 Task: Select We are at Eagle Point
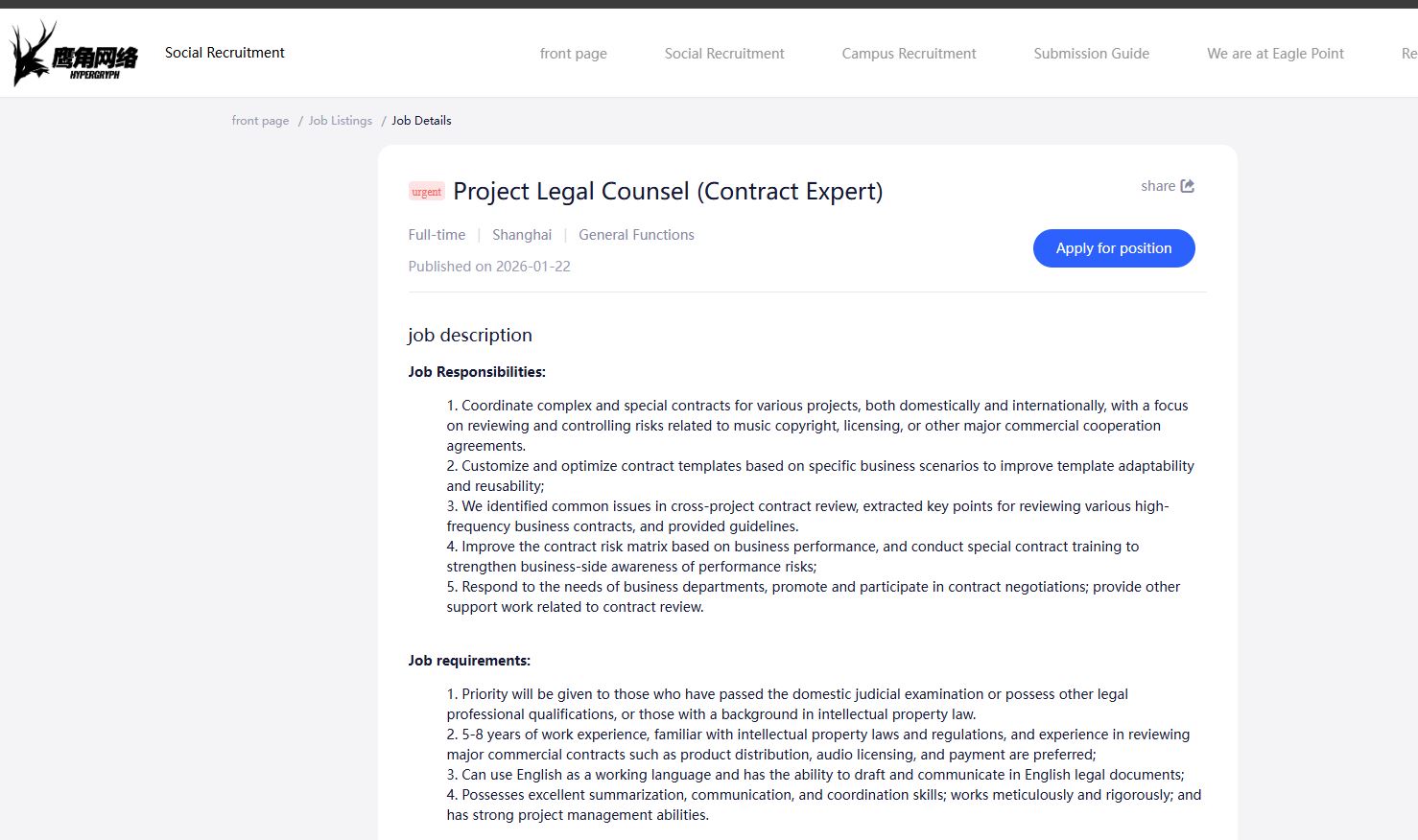click(x=1276, y=54)
